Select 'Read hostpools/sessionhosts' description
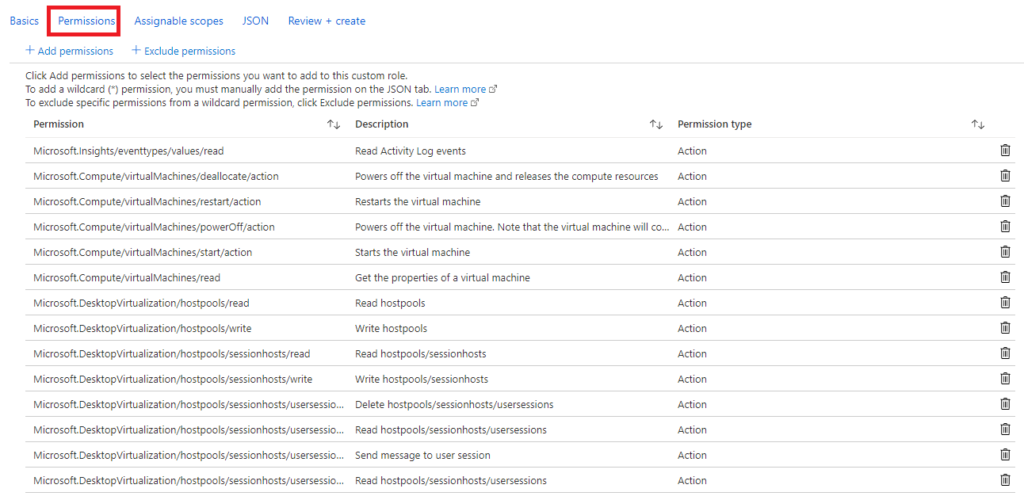 tap(421, 353)
